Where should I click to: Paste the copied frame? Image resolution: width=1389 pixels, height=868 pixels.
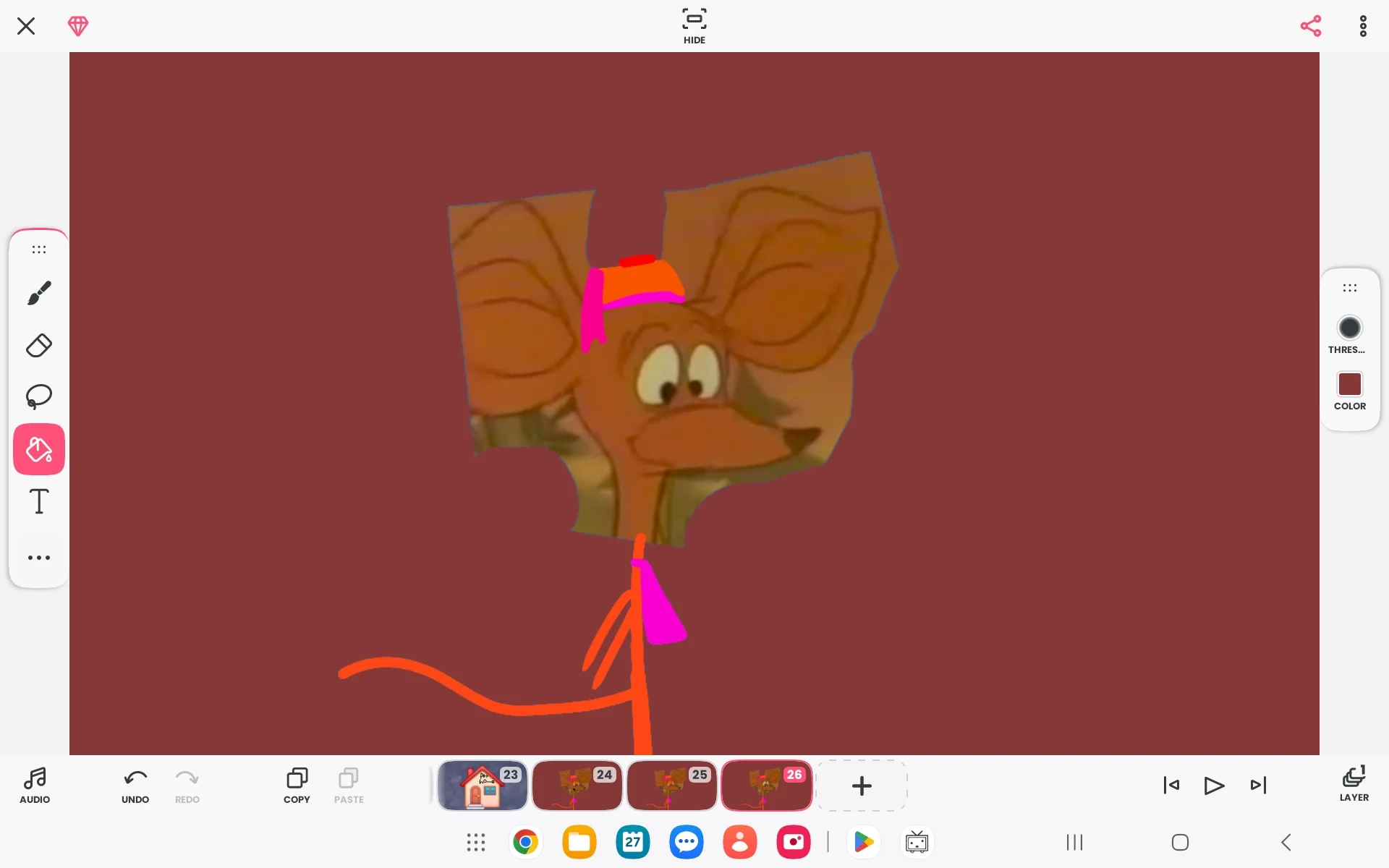349,786
